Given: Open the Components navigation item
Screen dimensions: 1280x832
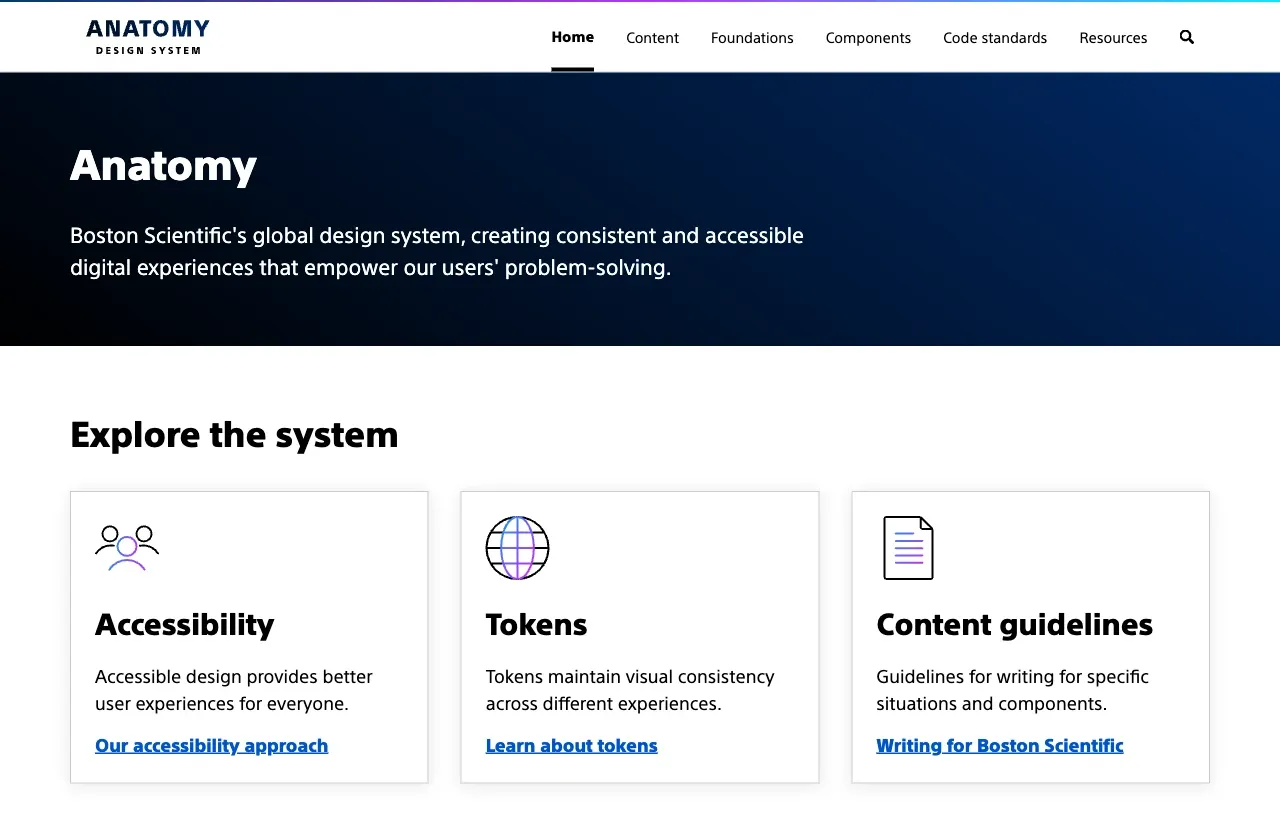Looking at the screenshot, I should coord(868,38).
